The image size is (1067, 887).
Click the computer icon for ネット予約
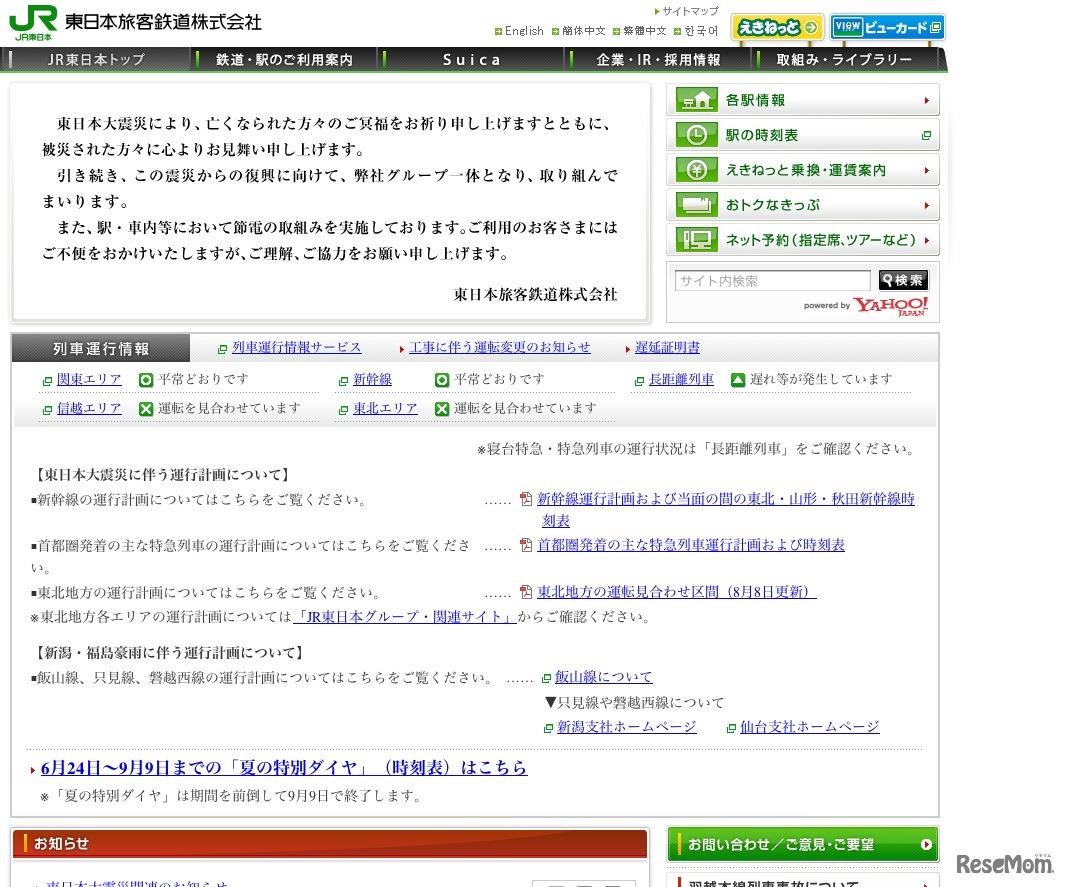[696, 240]
